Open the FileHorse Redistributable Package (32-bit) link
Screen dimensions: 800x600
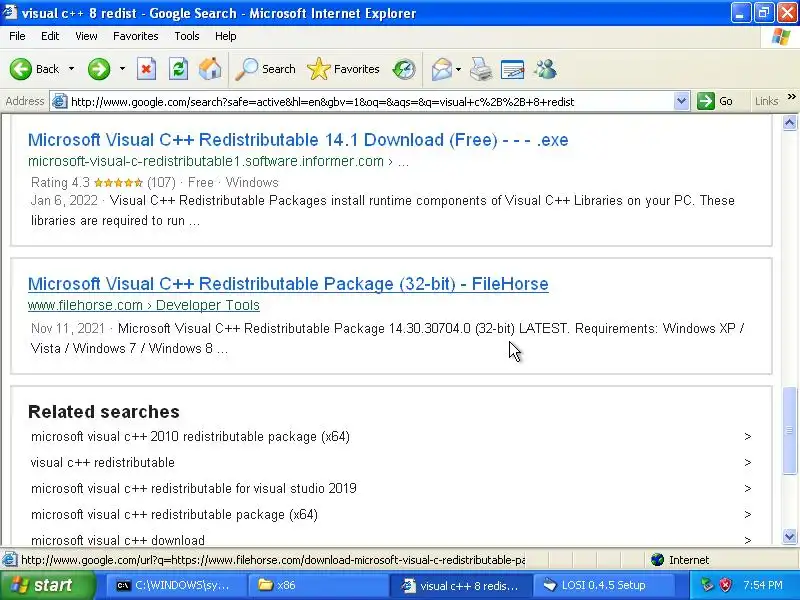[x=288, y=284]
